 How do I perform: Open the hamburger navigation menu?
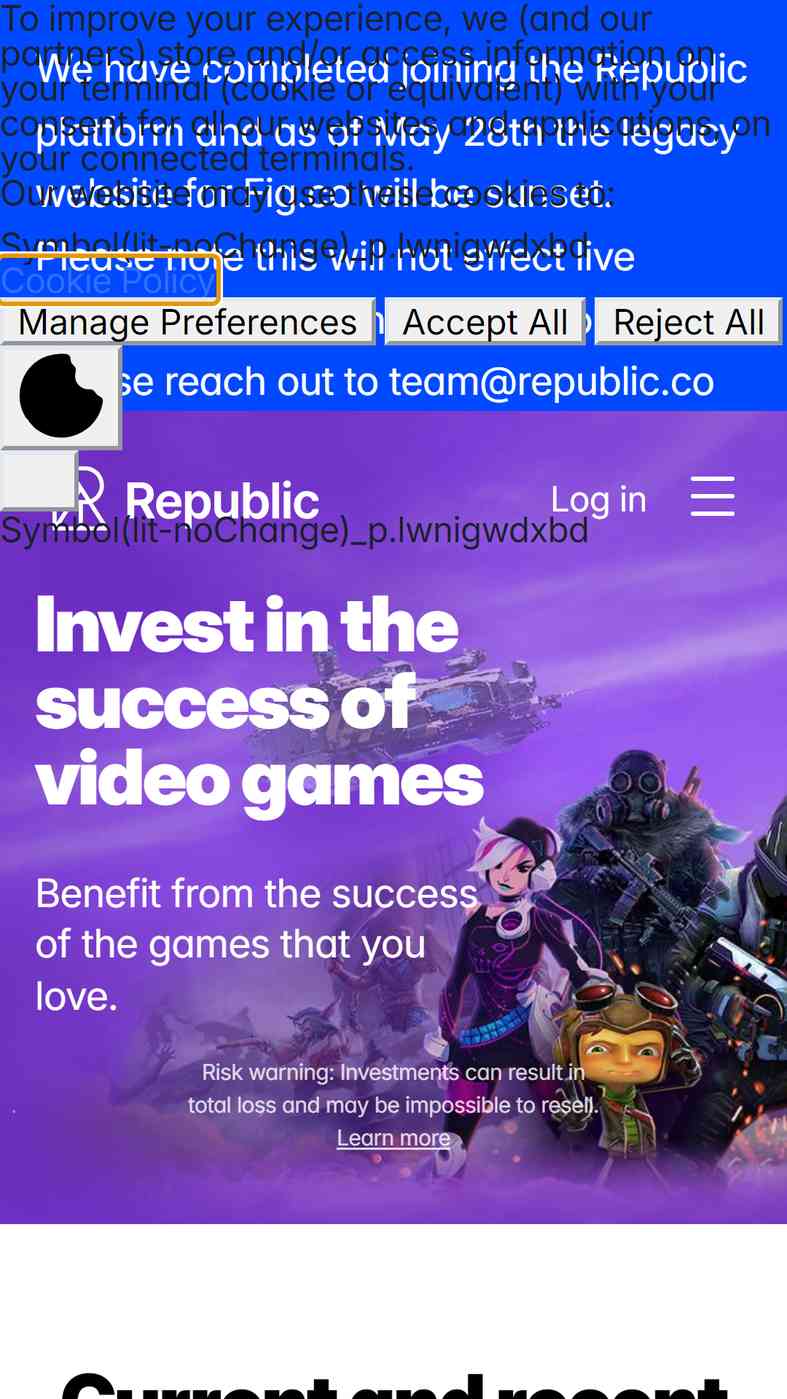712,497
